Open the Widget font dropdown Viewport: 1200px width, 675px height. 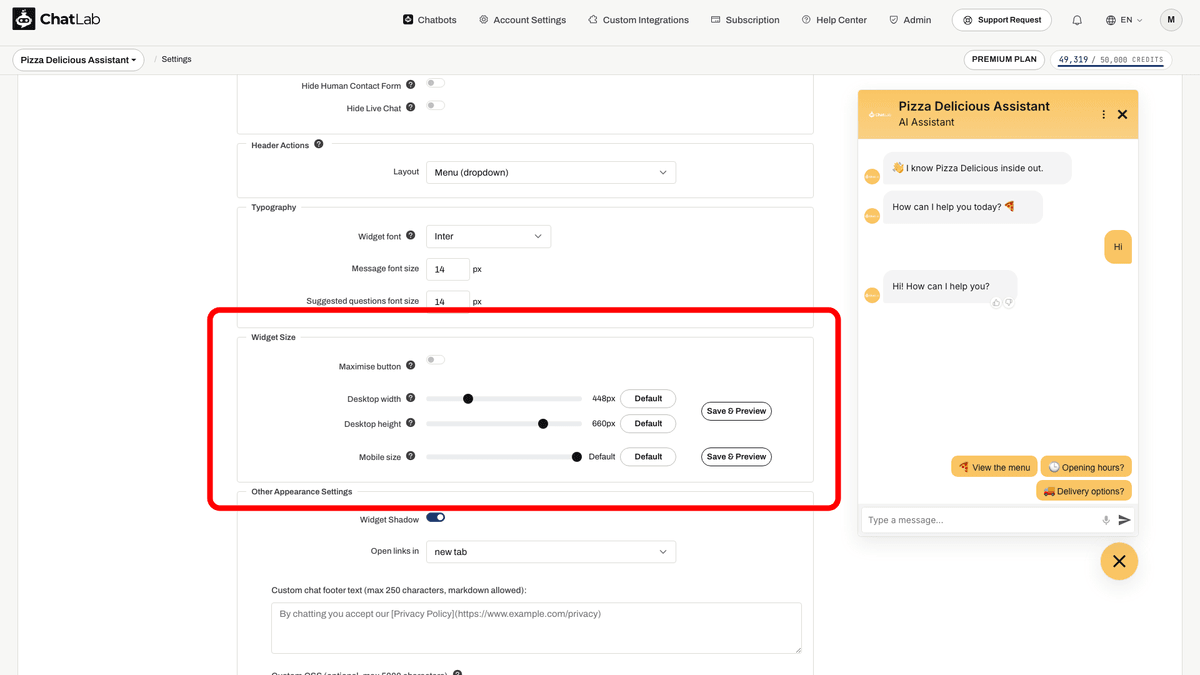pyautogui.click(x=488, y=237)
